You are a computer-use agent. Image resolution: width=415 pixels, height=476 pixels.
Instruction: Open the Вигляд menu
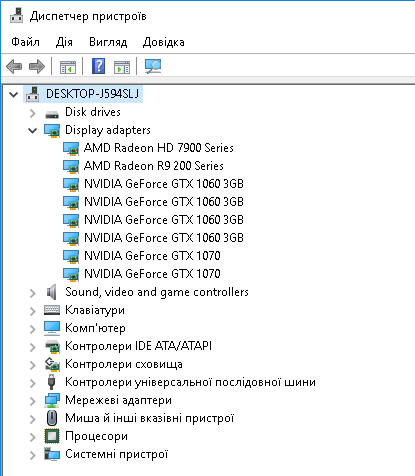point(108,42)
